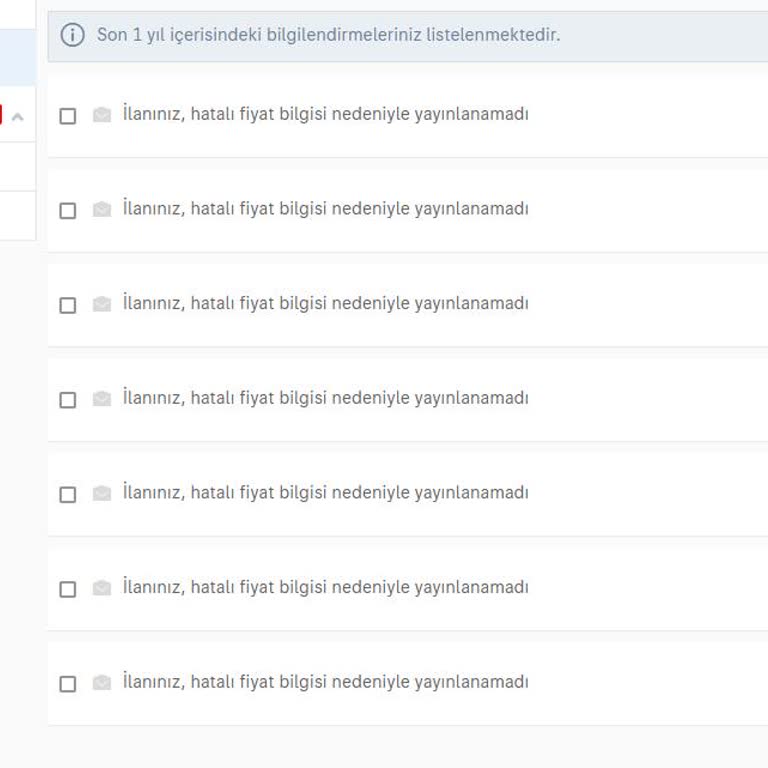Check the first notification's checkbox
The image size is (768, 768).
(x=68, y=116)
